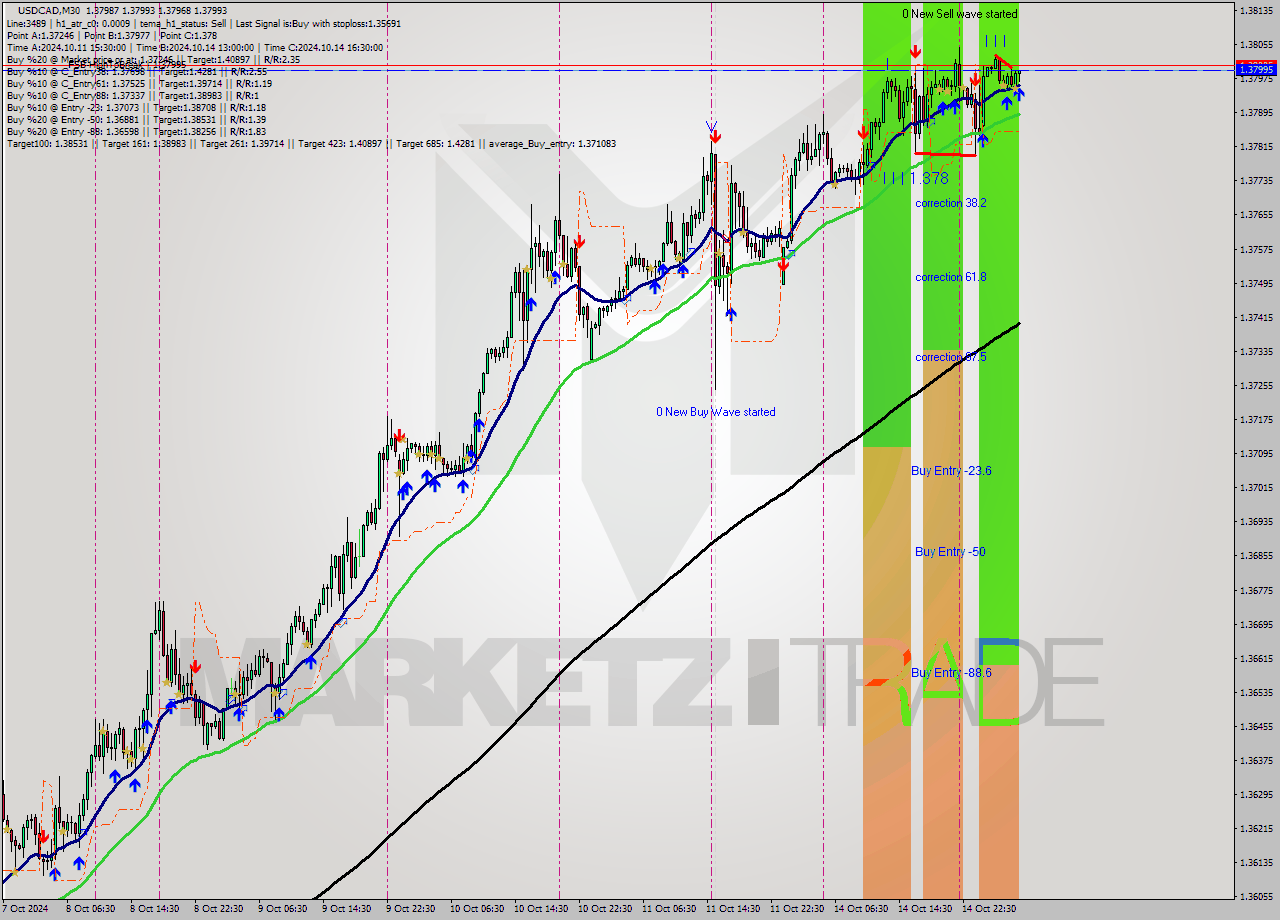Click price axis value 1.38055

1256,45
